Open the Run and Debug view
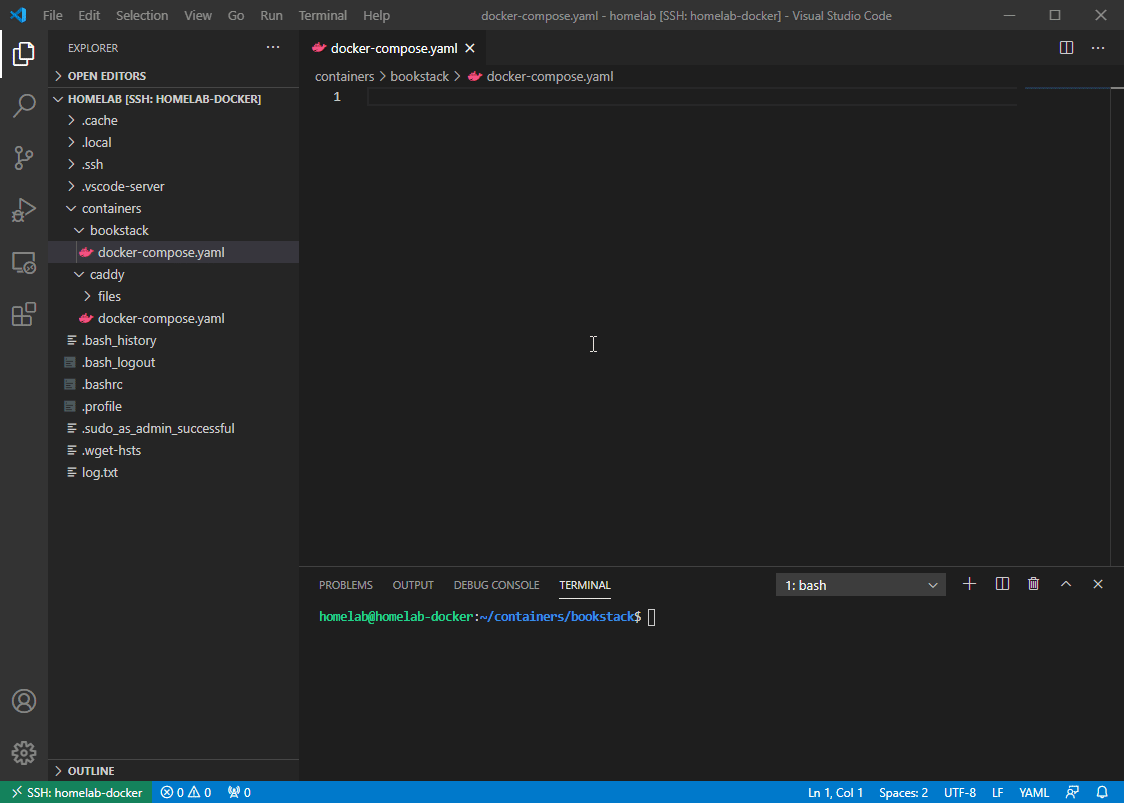This screenshot has width=1124, height=803. pos(24,210)
